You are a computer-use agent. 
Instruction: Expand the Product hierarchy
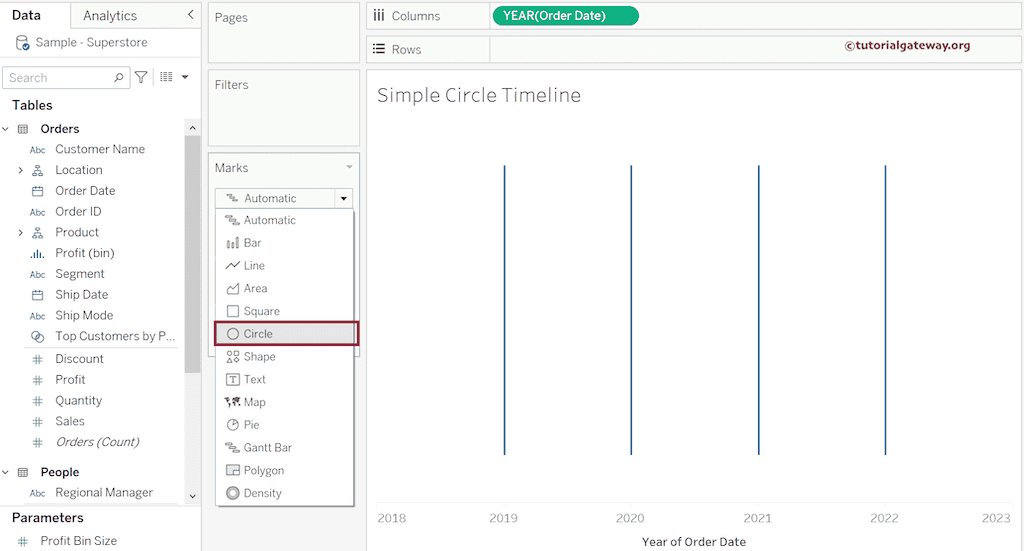(20, 232)
